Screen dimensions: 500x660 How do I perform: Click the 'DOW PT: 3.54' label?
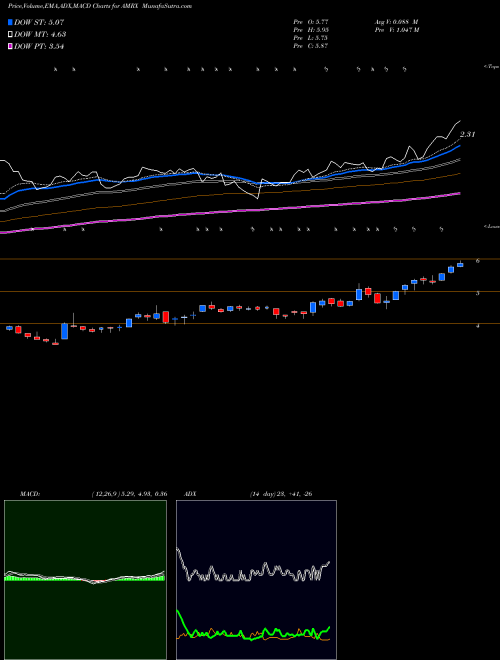point(39,47)
